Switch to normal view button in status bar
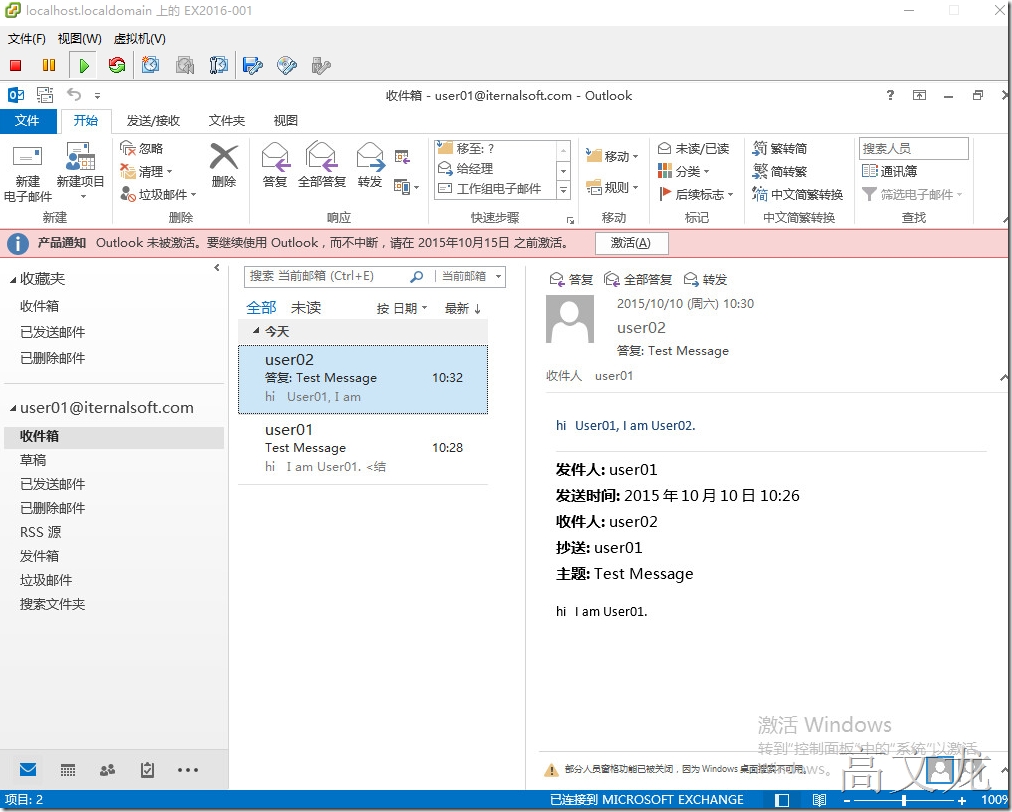 (x=782, y=800)
